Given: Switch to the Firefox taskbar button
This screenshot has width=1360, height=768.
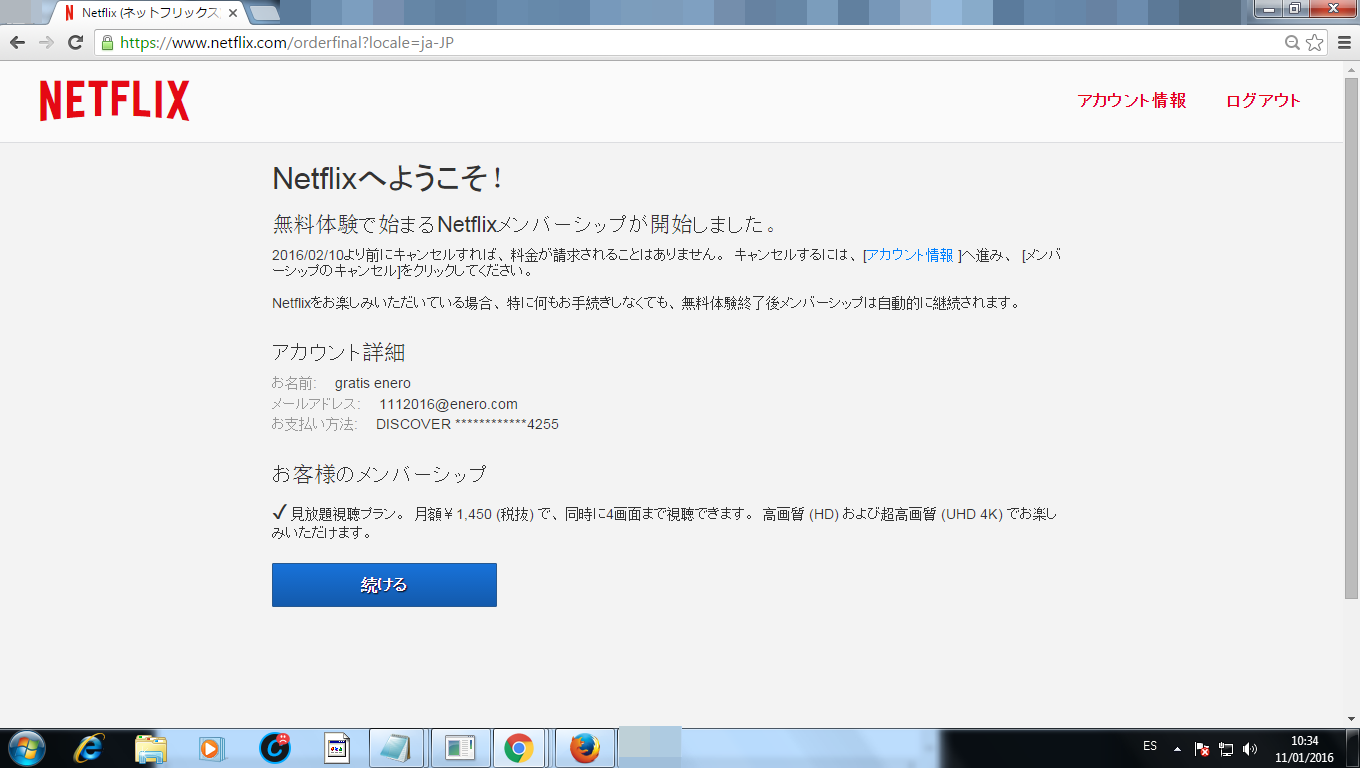Looking at the screenshot, I should click(584, 748).
